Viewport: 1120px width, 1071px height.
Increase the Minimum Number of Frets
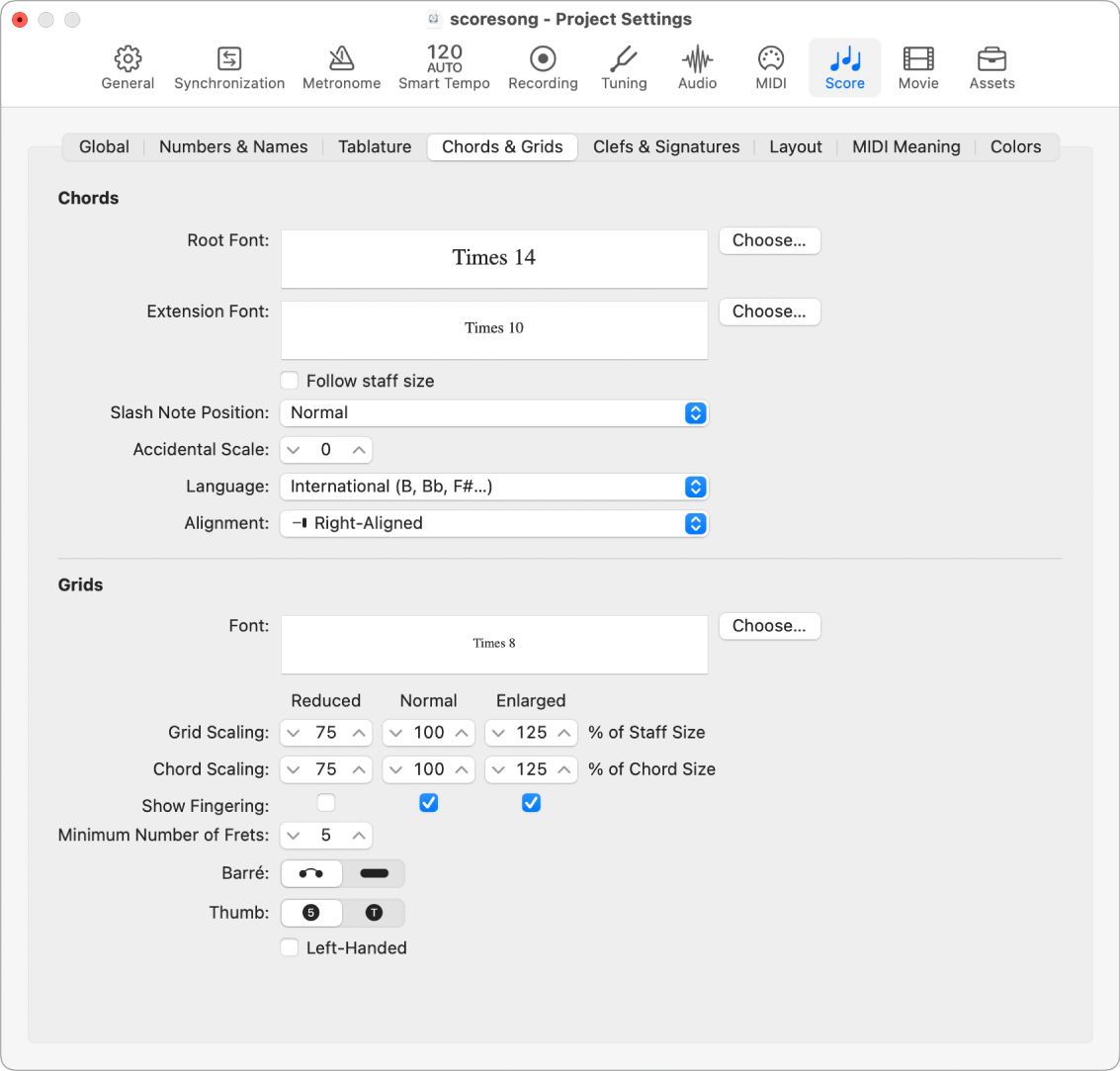pos(359,836)
